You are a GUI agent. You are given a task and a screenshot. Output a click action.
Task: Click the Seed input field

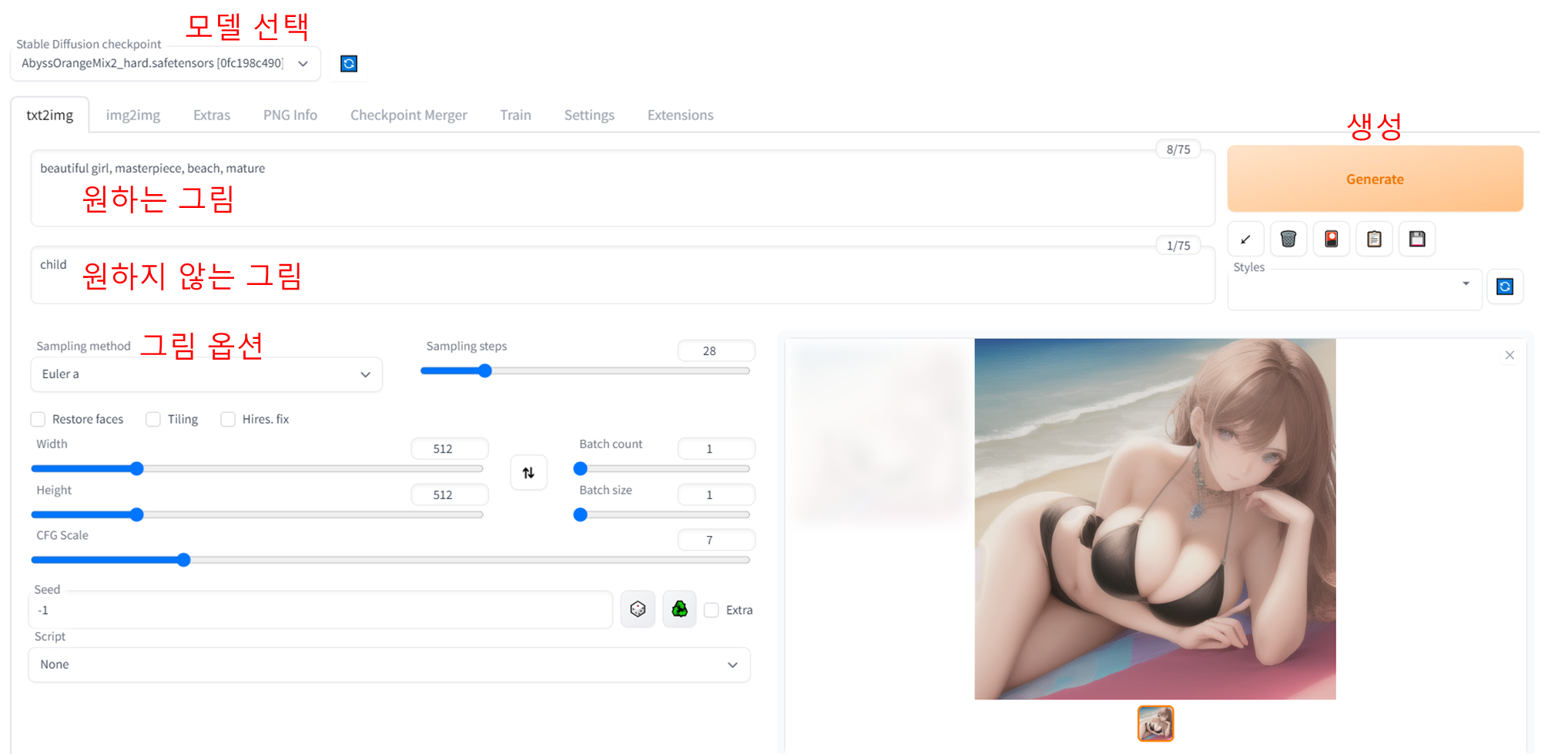pos(320,610)
